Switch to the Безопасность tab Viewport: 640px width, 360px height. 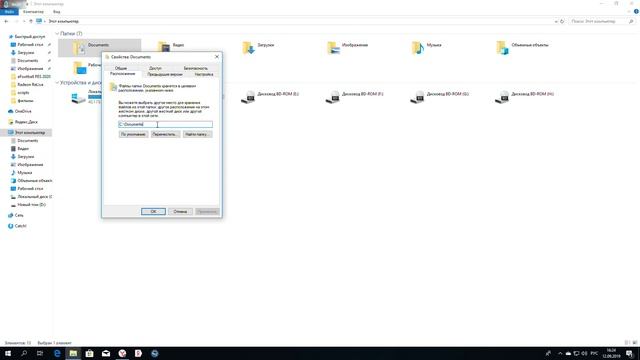(196, 68)
